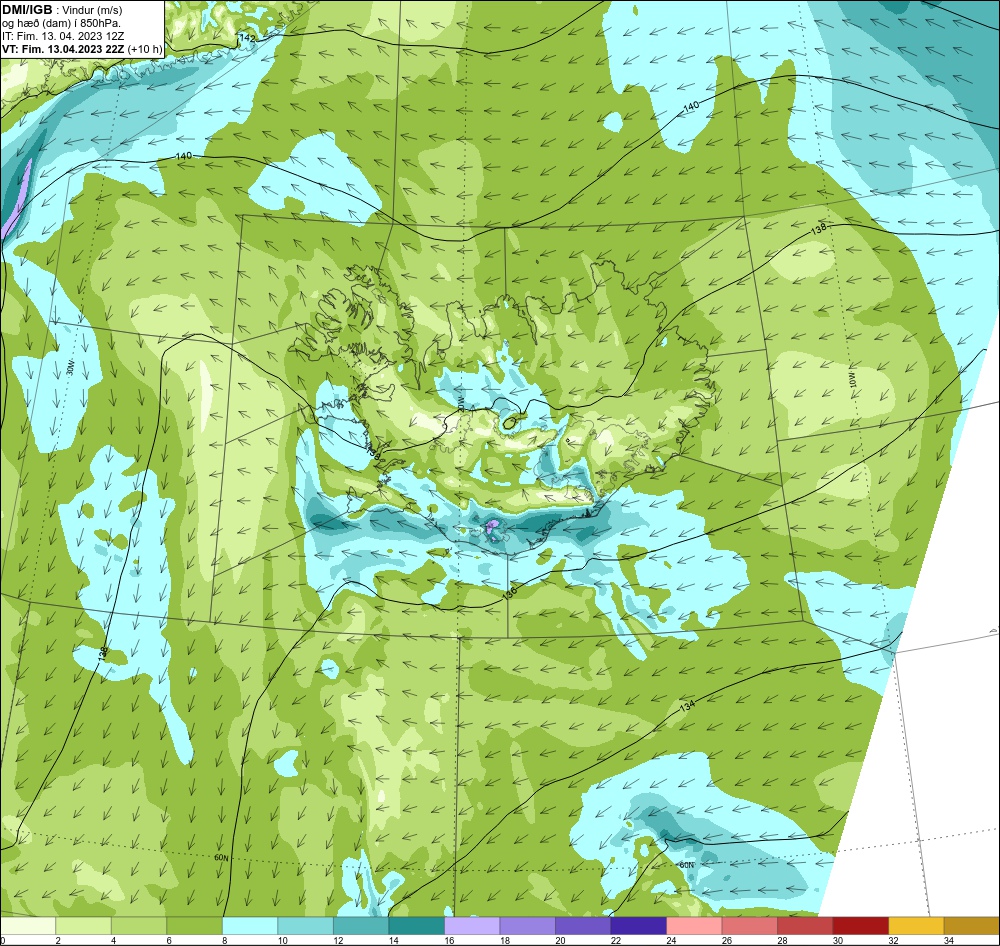
Task: Click the 134 contour label
Action: point(687,706)
